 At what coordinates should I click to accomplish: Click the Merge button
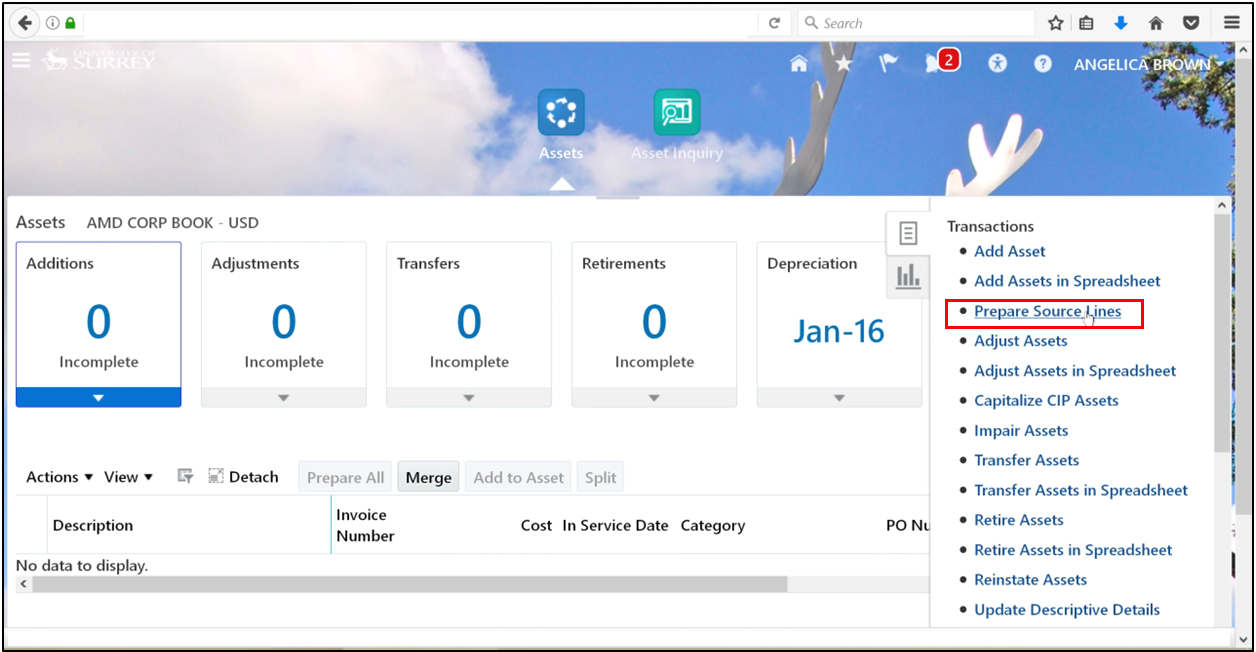tap(428, 477)
